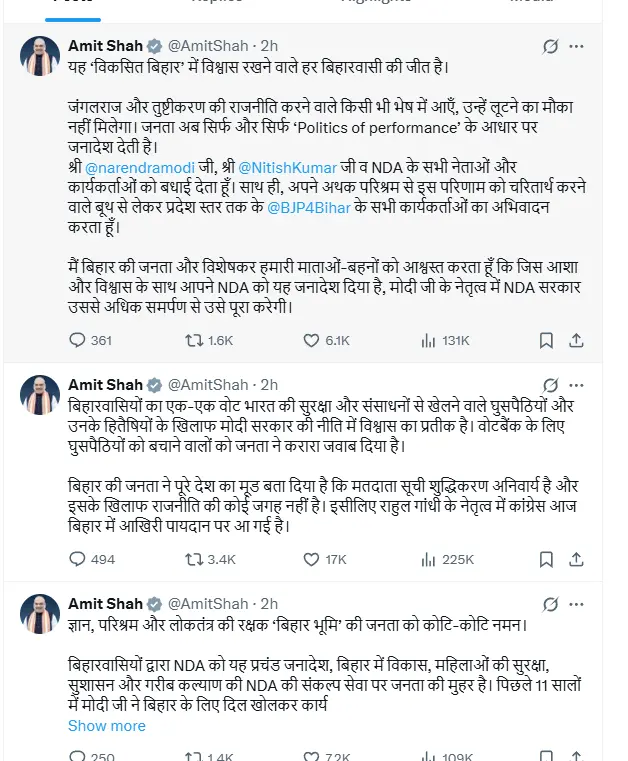This screenshot has height=761, width=628.
Task: Open Amit Shah's avatar on the second post
Action: click(x=40, y=395)
